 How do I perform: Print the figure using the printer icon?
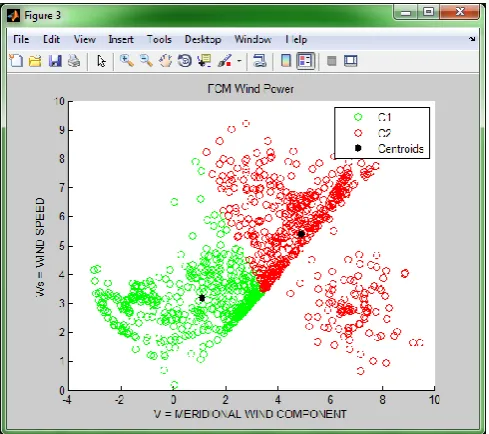coord(74,61)
